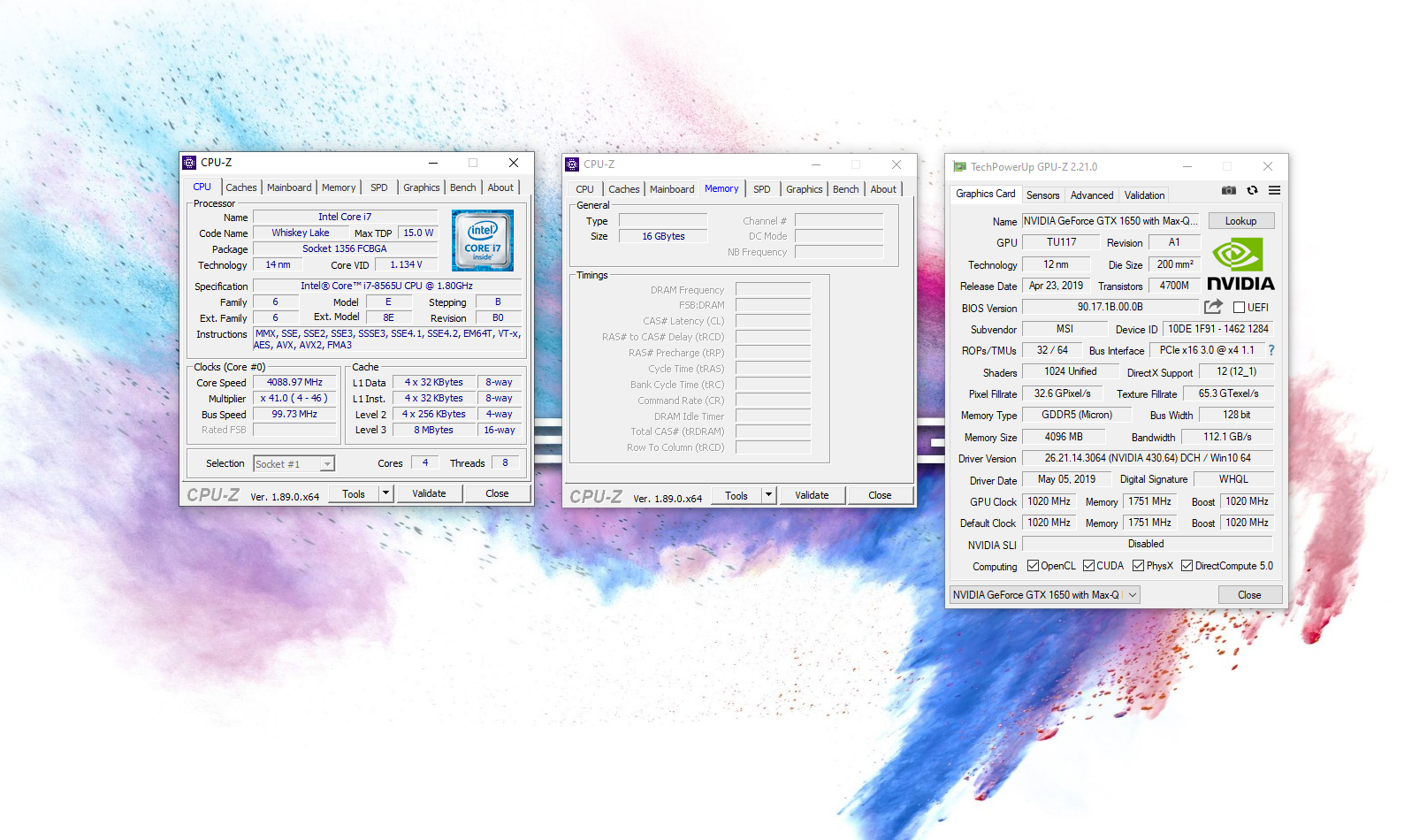Click the Release Date value Apr 23, 2019

(x=1056, y=286)
